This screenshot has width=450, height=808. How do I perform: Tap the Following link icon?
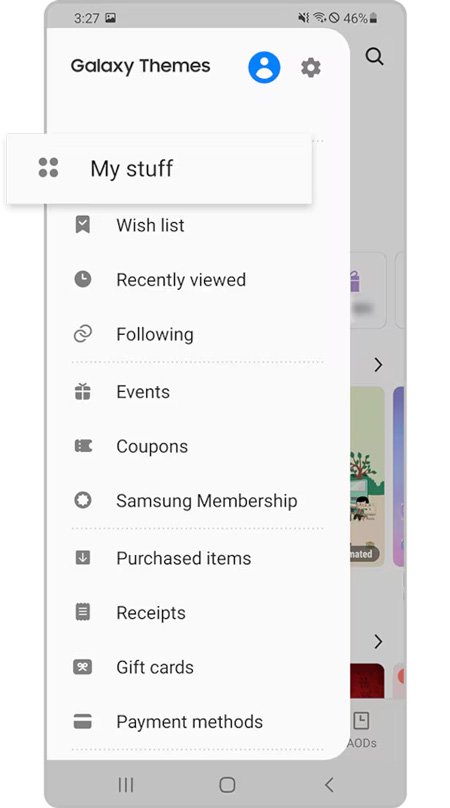coord(82,334)
